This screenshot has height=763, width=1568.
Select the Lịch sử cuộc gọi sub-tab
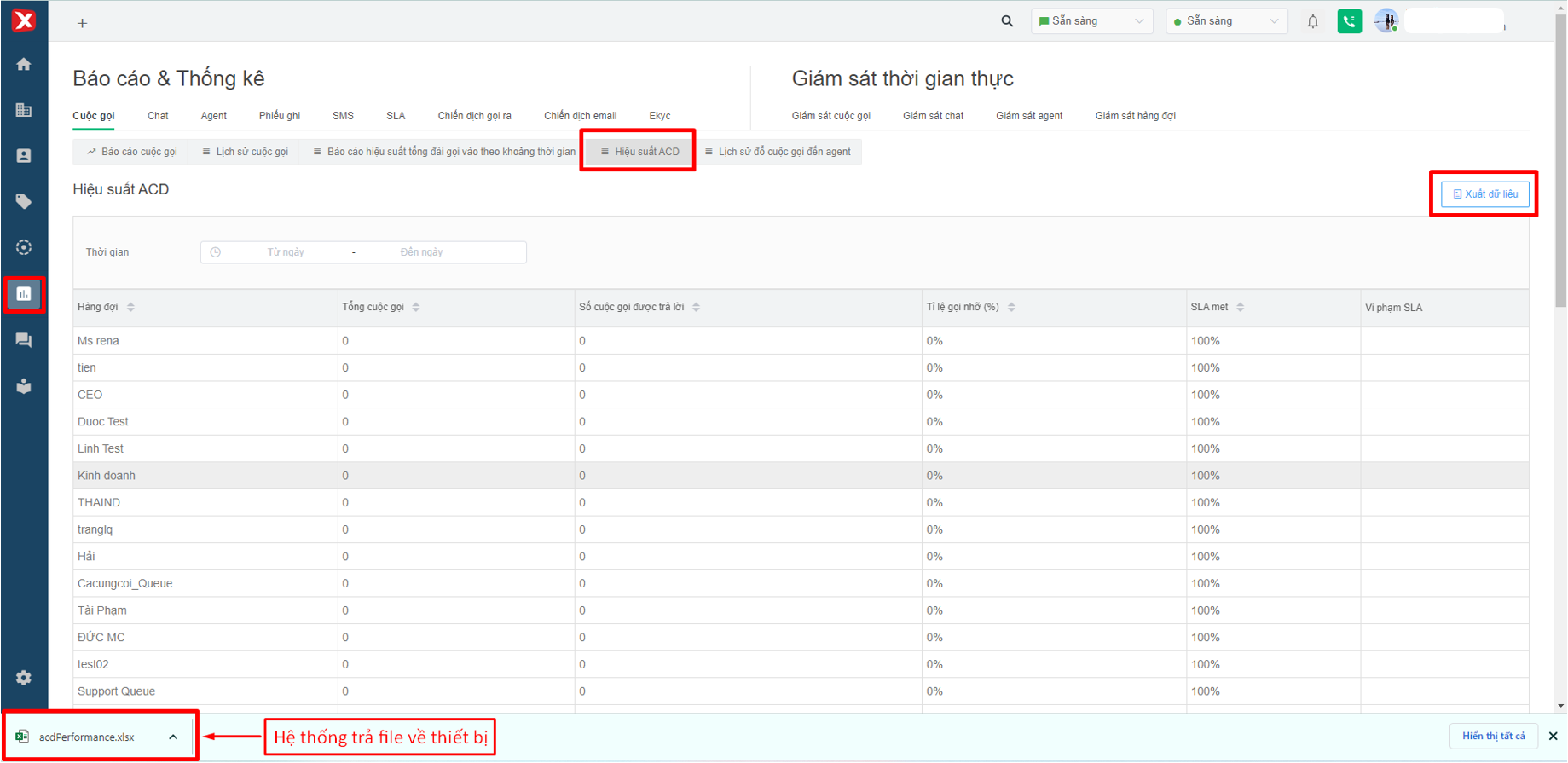(246, 152)
